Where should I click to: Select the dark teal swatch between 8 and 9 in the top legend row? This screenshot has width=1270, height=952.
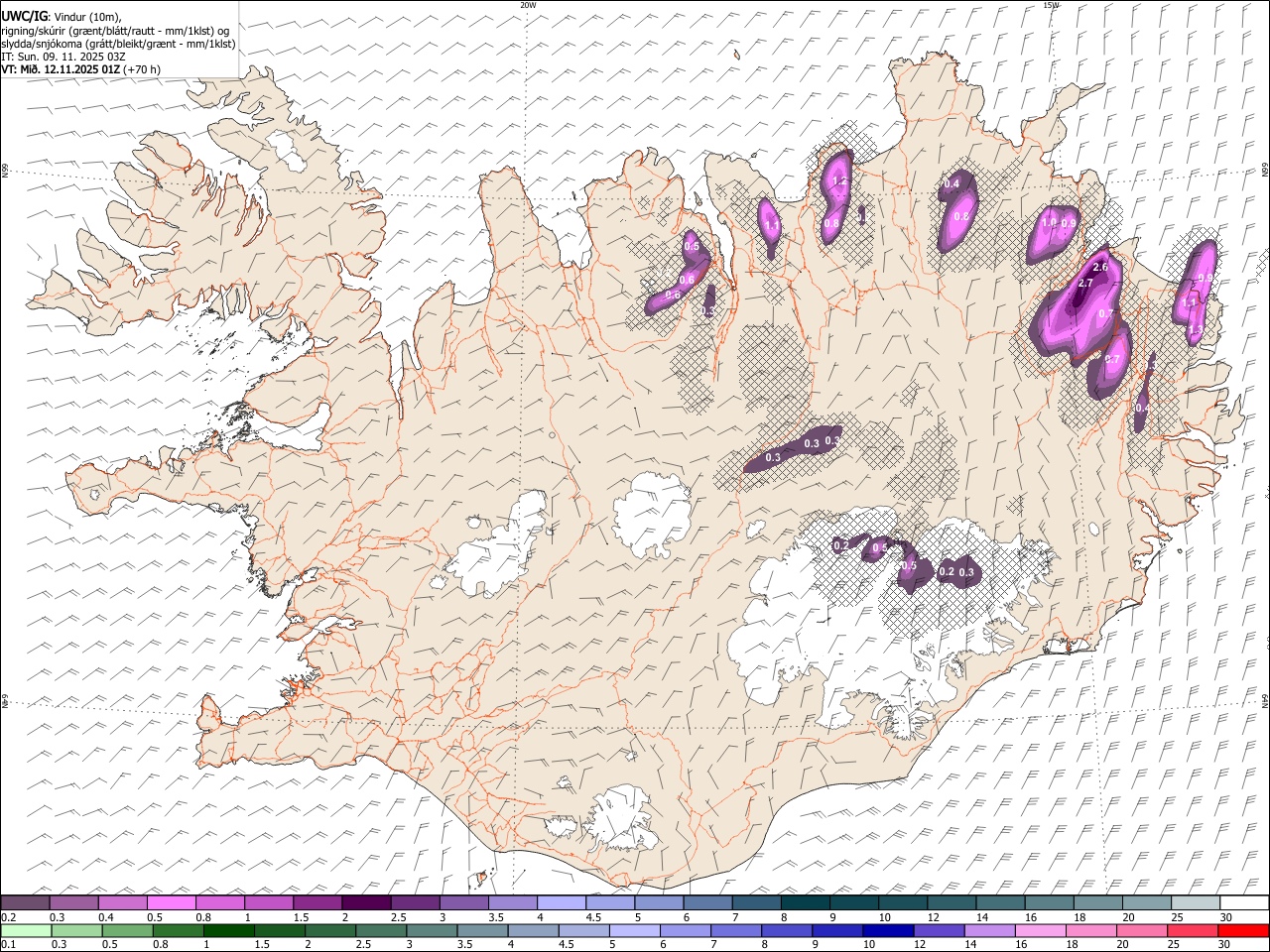[805, 903]
